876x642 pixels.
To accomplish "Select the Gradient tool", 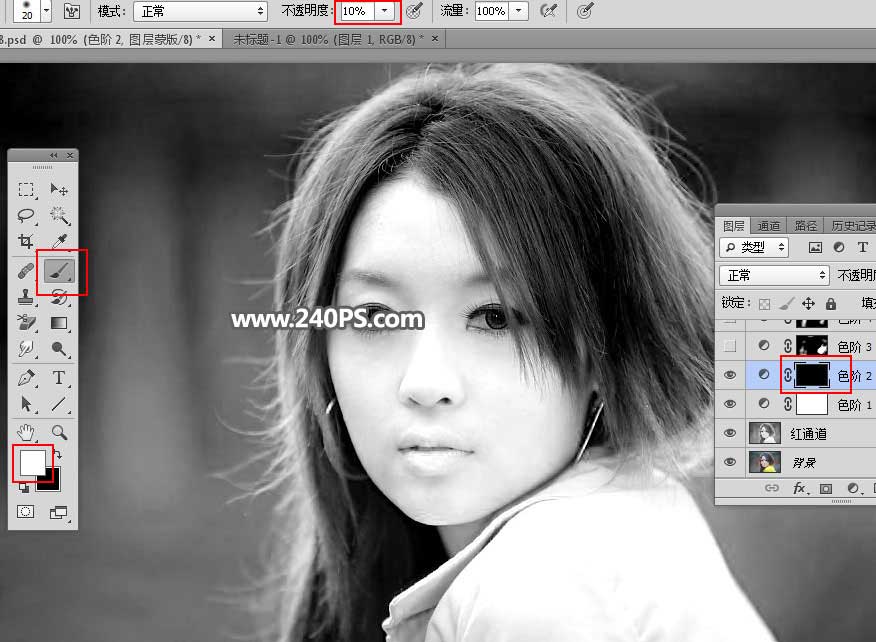I will [x=59, y=322].
